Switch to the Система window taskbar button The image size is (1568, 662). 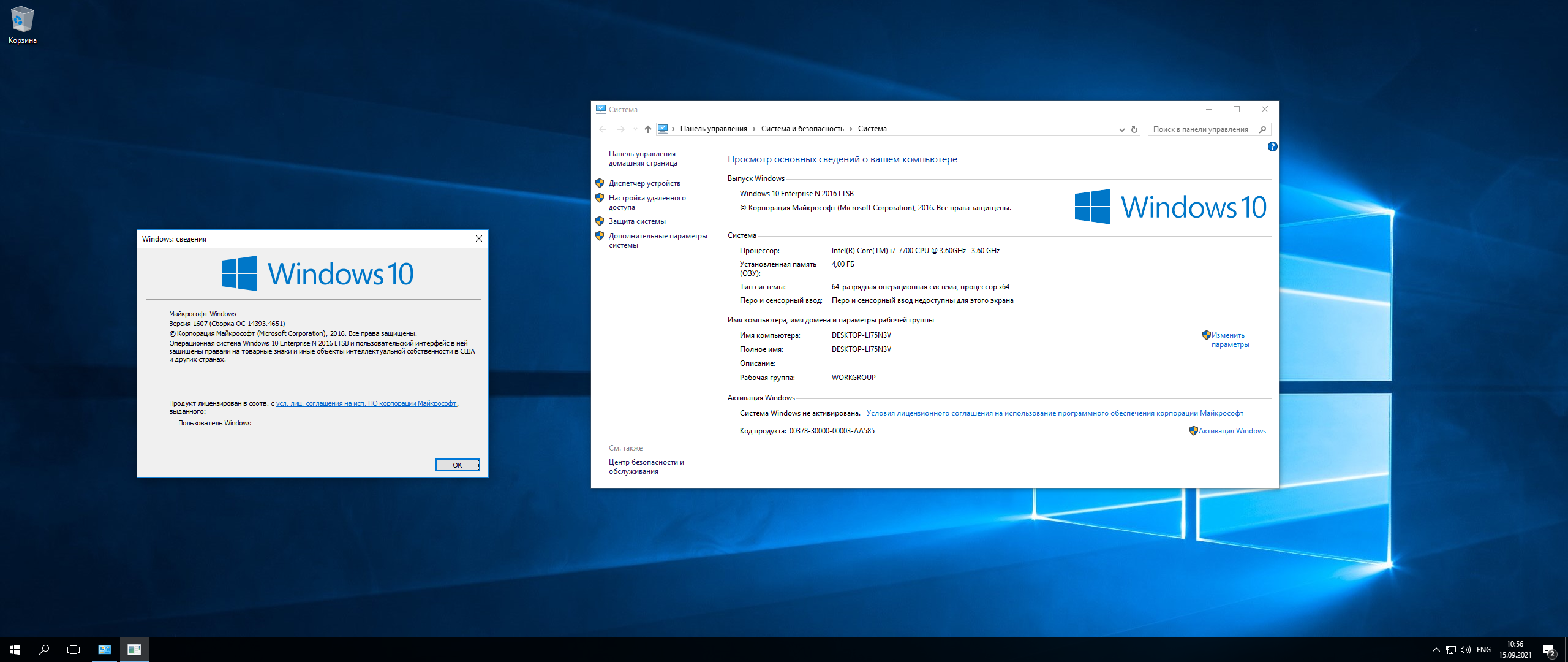105,650
